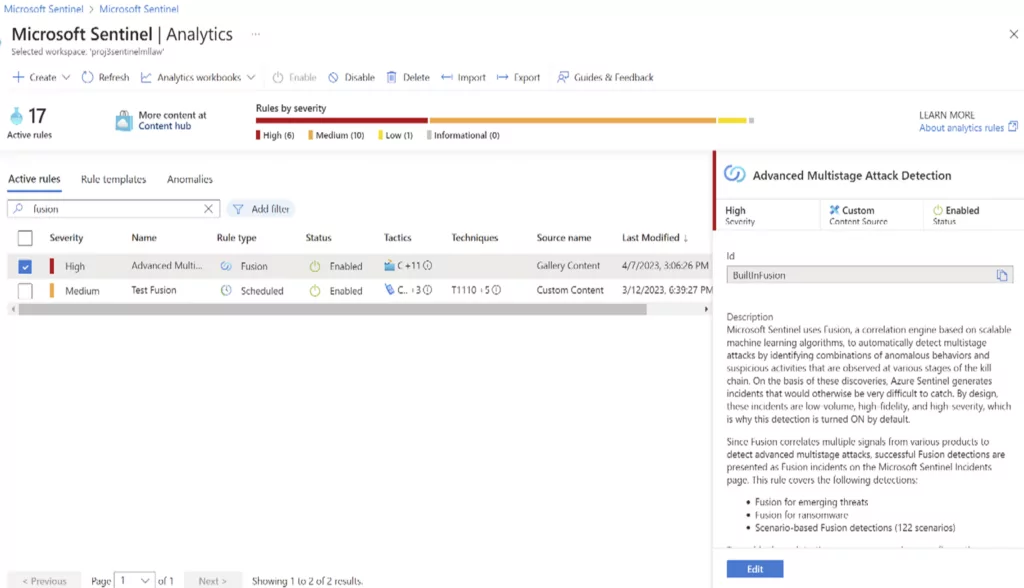Click the Medium severity orange bar
The width and height of the screenshot is (1024, 588).
tap(573, 120)
